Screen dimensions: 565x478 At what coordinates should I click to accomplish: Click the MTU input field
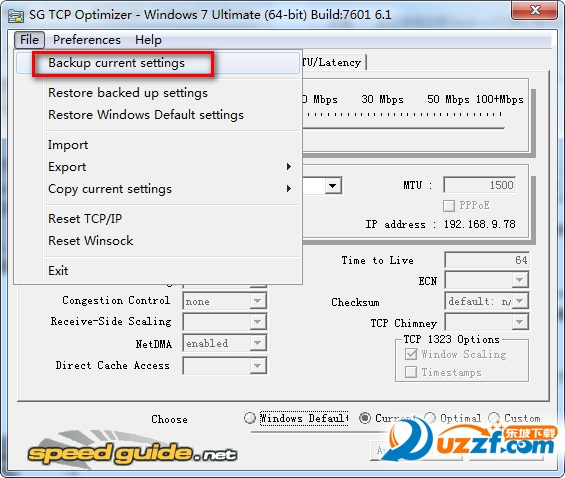pyautogui.click(x=480, y=185)
